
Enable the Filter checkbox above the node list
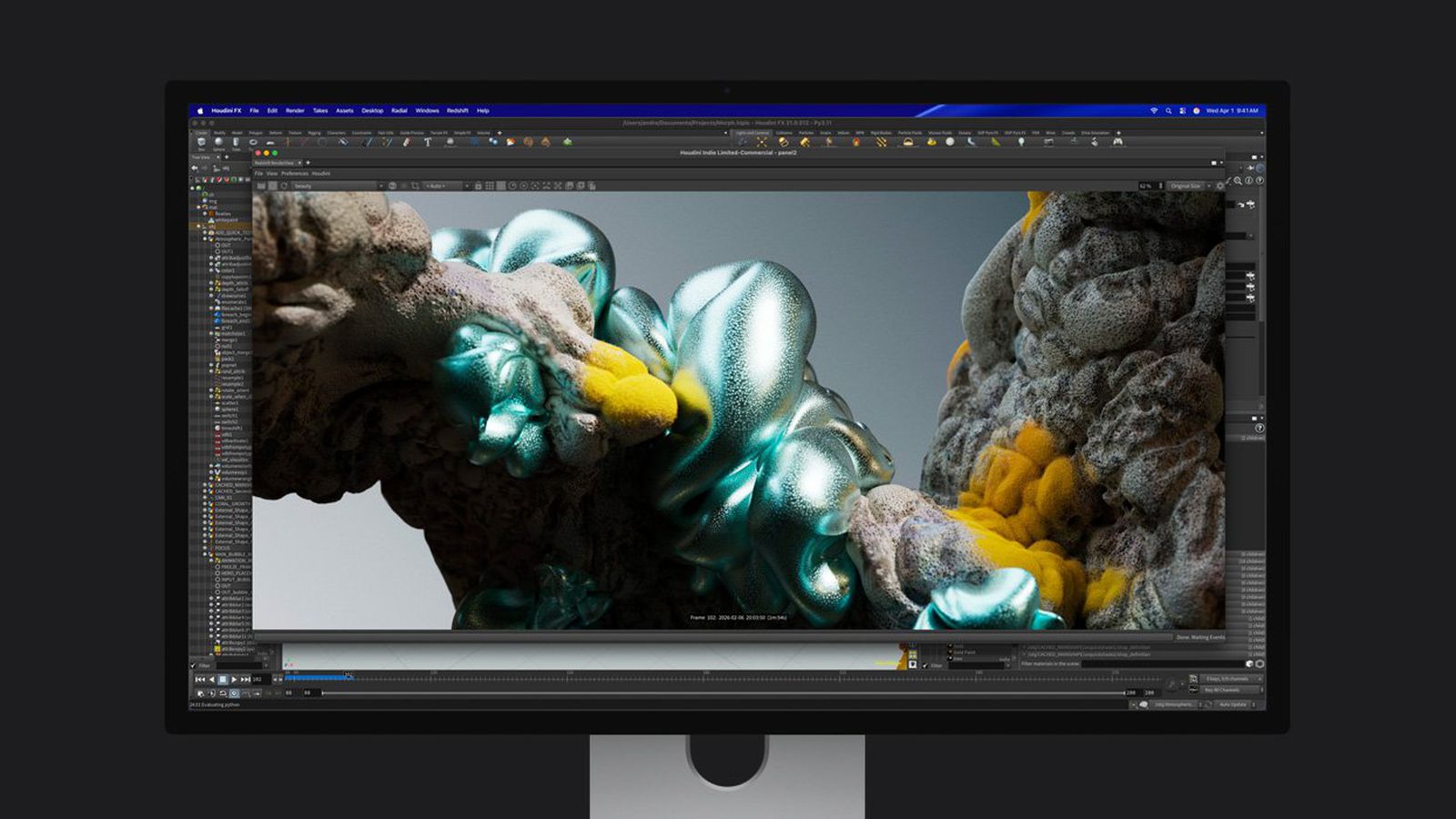[x=194, y=665]
